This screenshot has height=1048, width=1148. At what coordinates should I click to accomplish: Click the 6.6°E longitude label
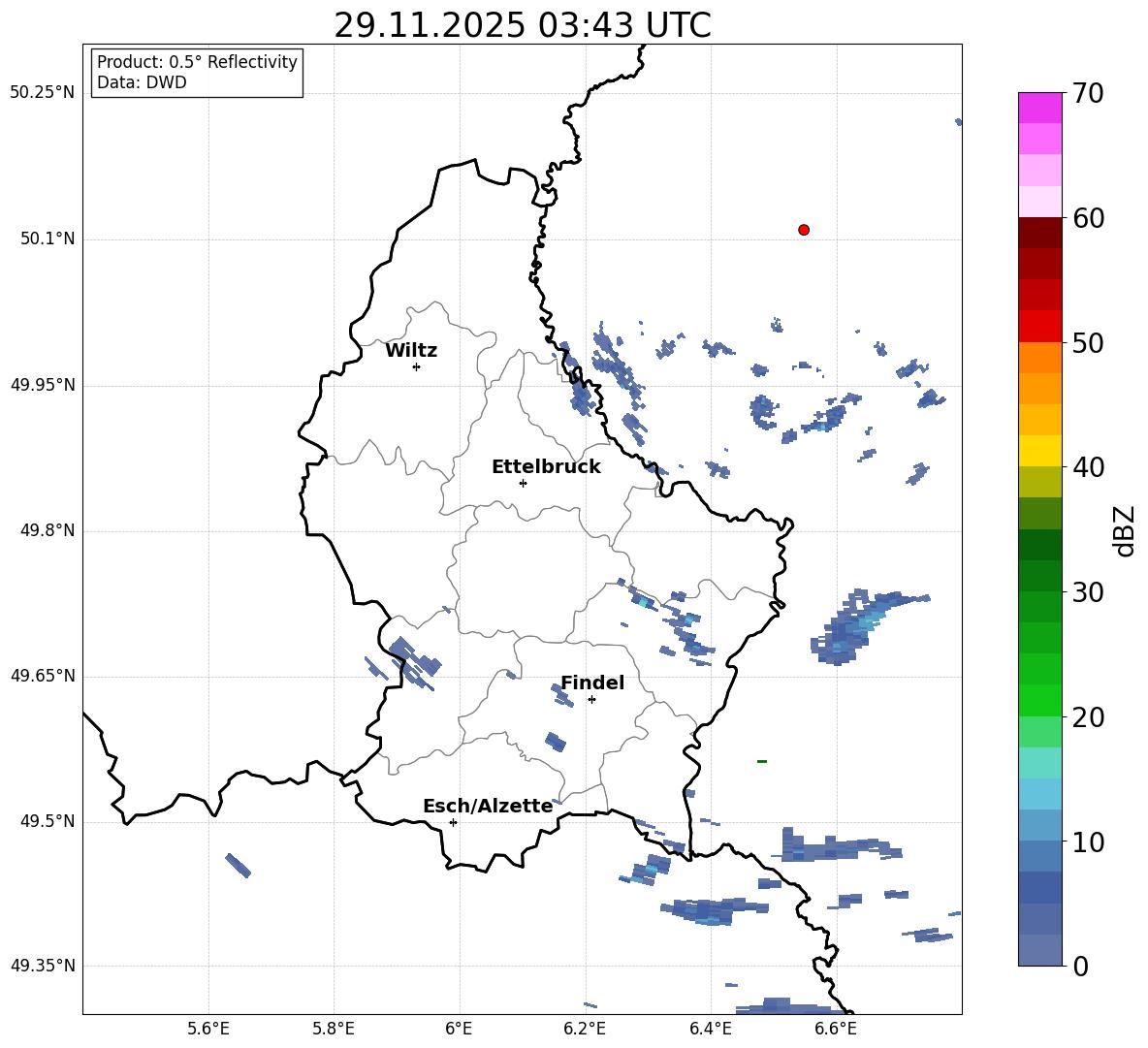tap(836, 1029)
